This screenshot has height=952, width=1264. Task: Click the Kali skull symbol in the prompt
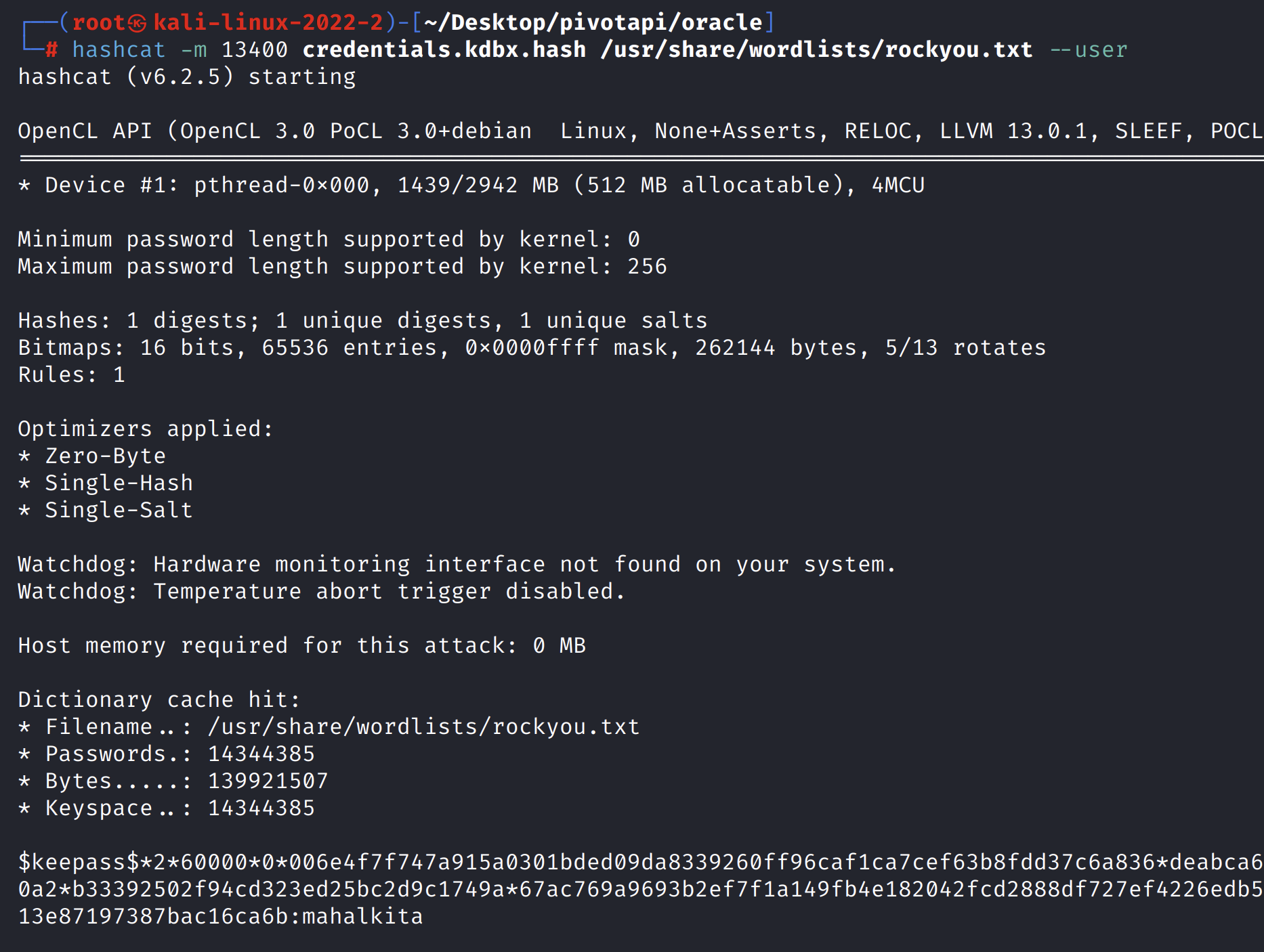coord(138,23)
